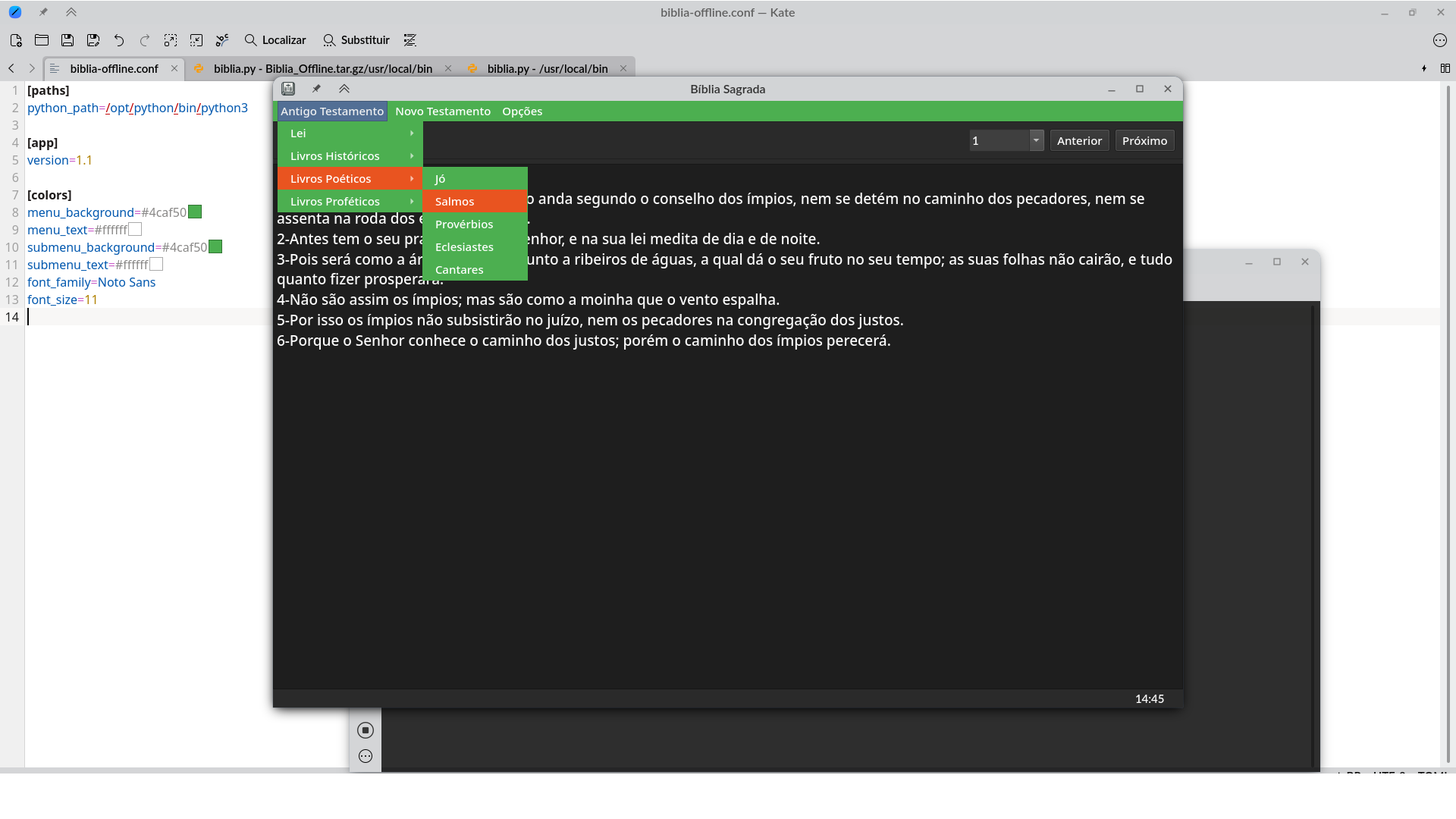Toggle pin on Bíblia Sagrada window

click(x=317, y=89)
